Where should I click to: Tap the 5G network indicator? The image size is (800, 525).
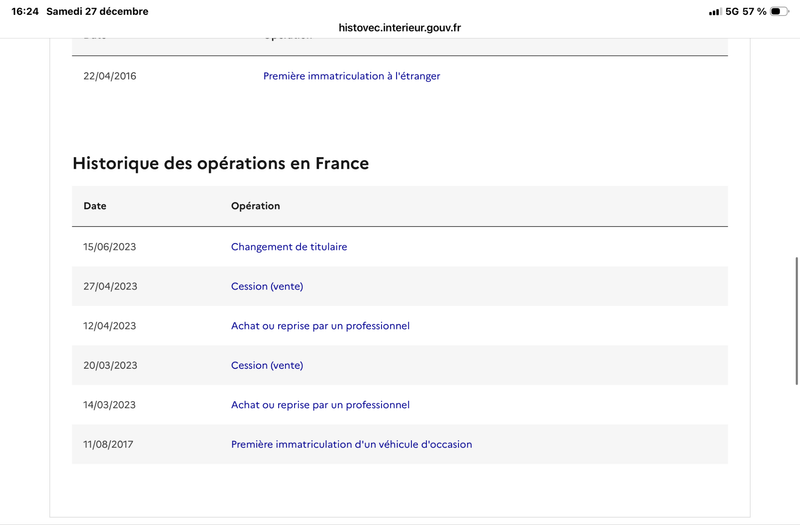pos(733,12)
